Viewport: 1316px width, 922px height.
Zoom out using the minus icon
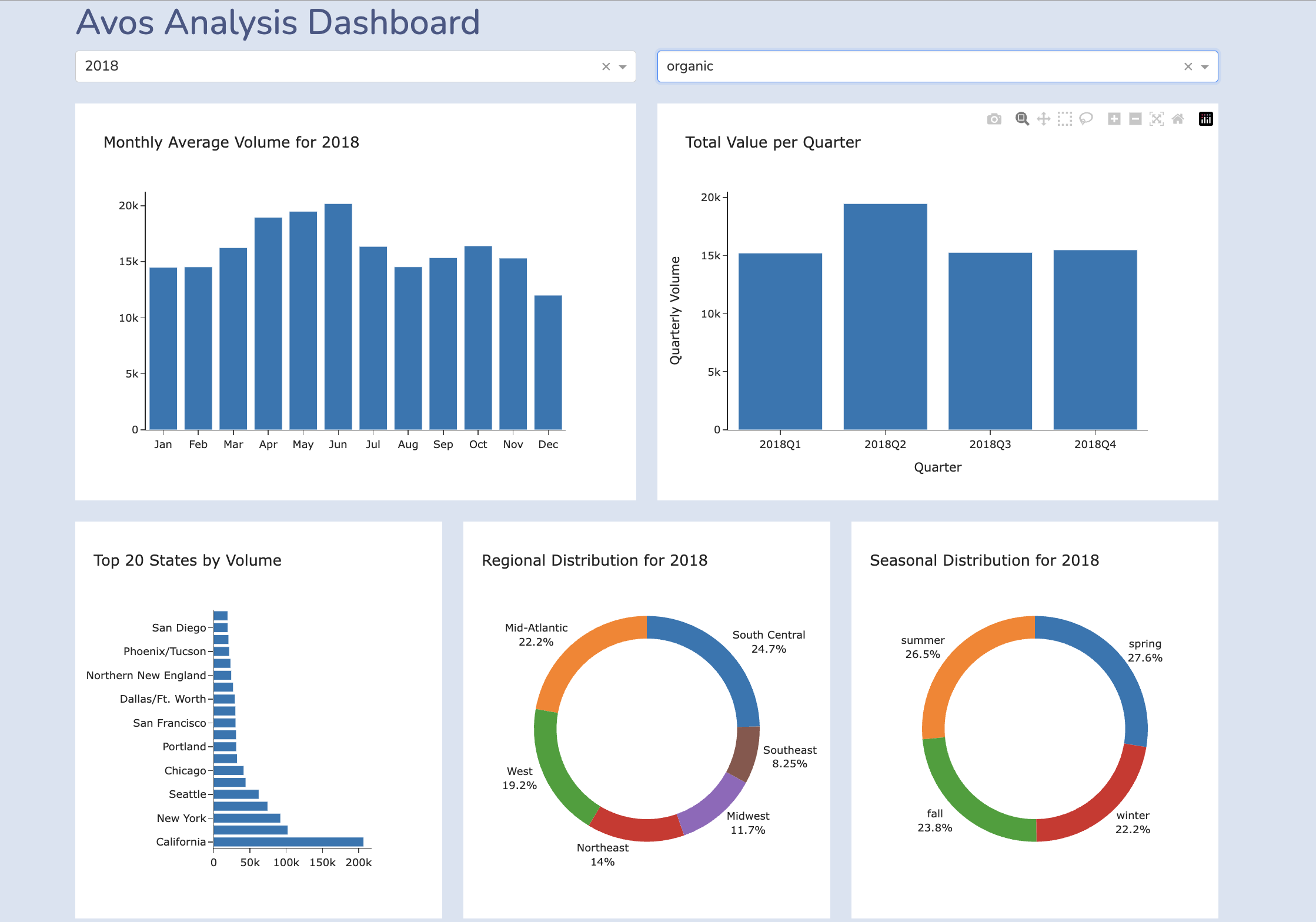[1135, 119]
